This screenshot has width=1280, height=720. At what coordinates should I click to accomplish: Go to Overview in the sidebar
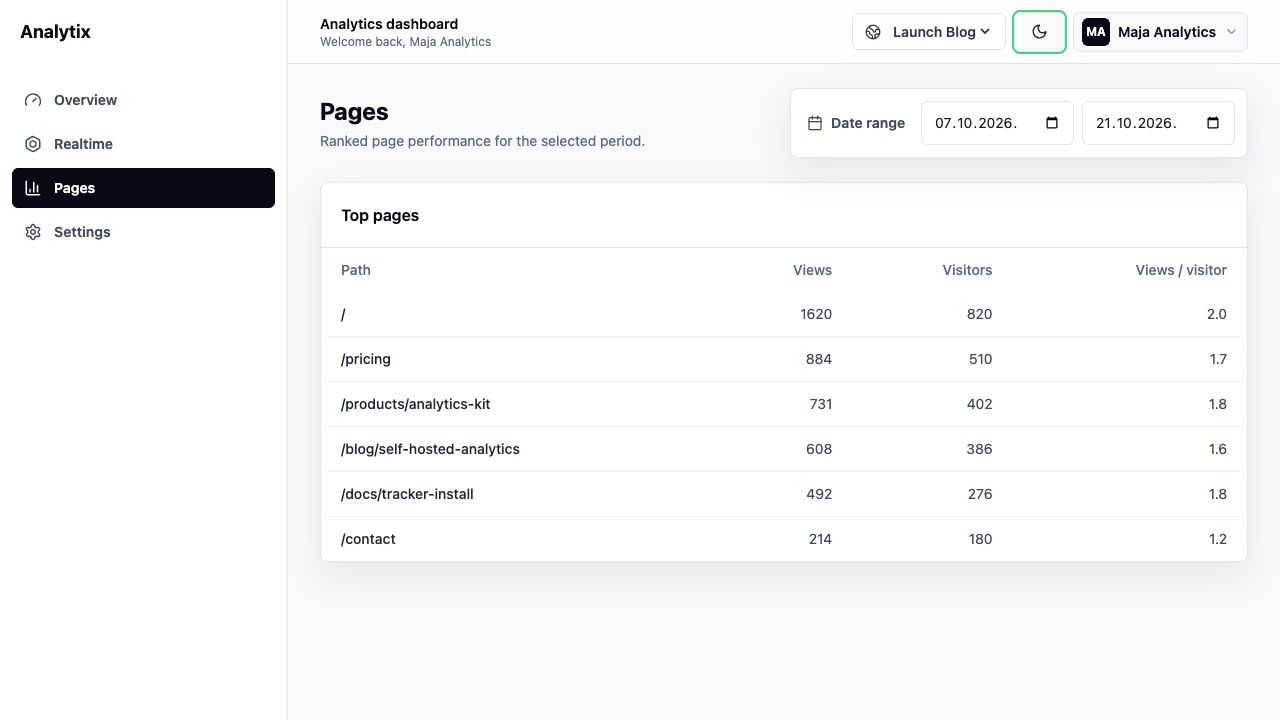(143, 100)
